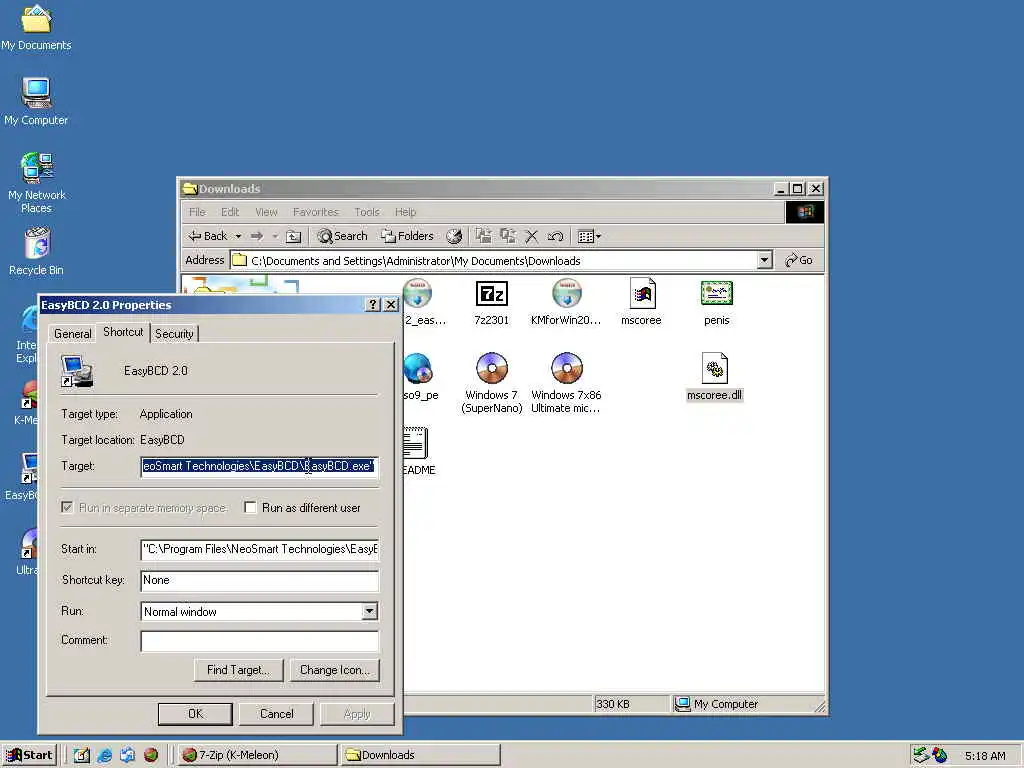This screenshot has height=768, width=1024.
Task: Click Show Desktop in Quick Launch
Action: point(82,755)
